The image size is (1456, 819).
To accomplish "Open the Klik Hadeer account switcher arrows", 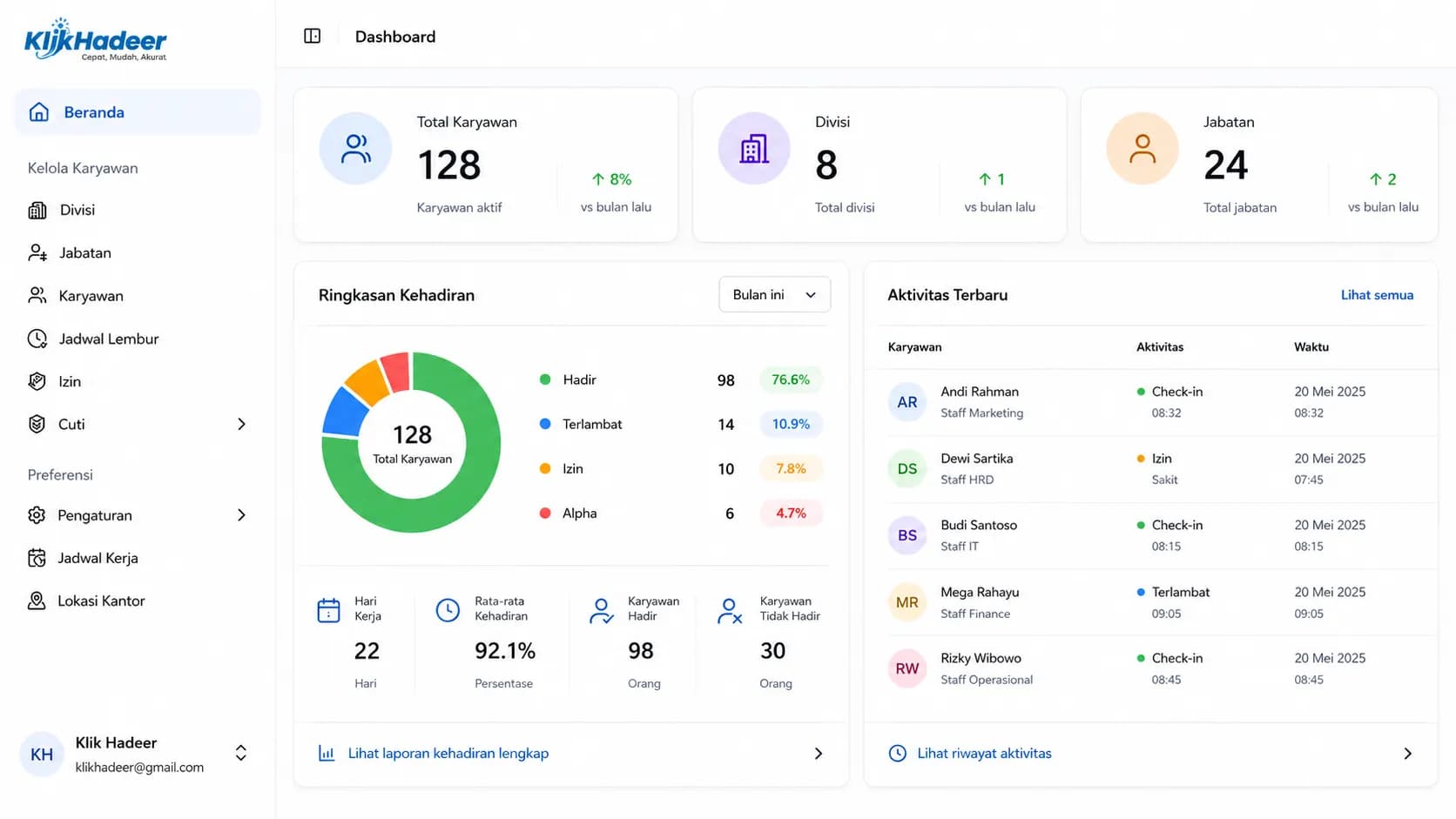I will 241,753.
